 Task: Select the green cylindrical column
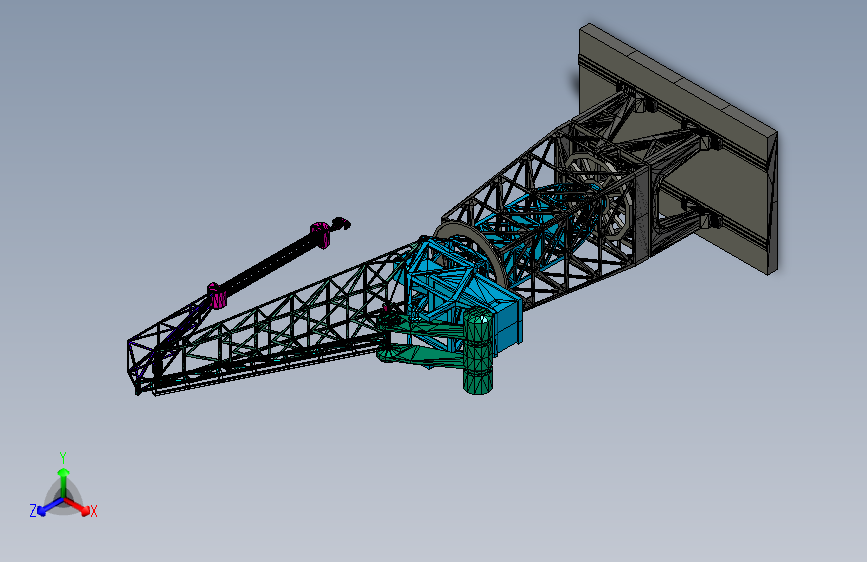click(x=478, y=351)
